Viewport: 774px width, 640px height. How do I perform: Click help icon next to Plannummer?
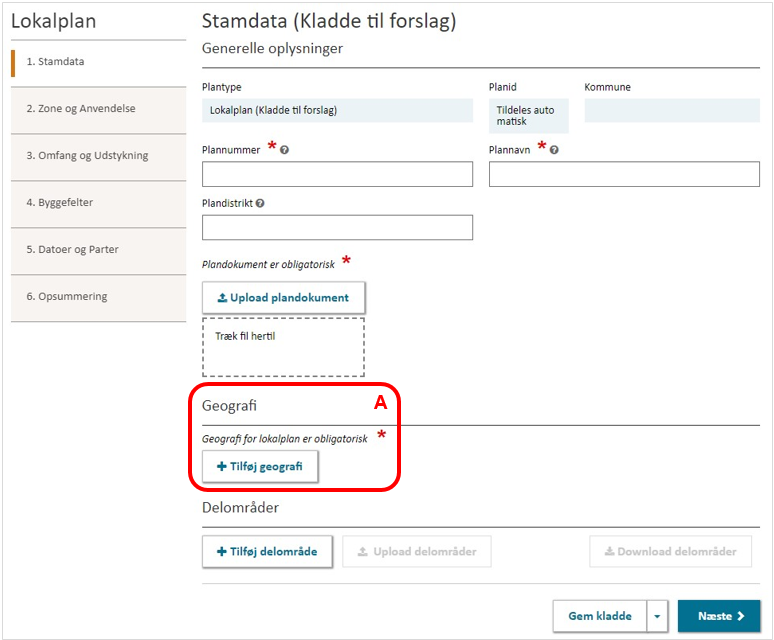tap(285, 150)
